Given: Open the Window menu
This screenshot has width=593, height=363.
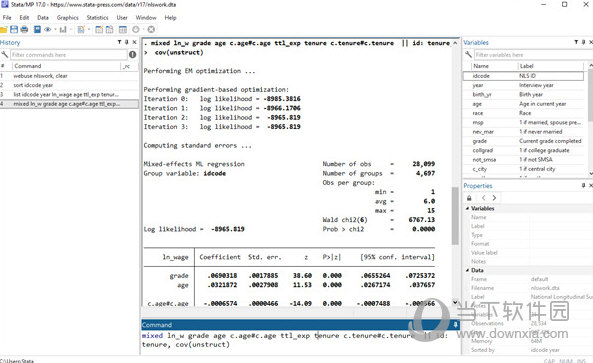Looking at the screenshot, I should [x=146, y=18].
